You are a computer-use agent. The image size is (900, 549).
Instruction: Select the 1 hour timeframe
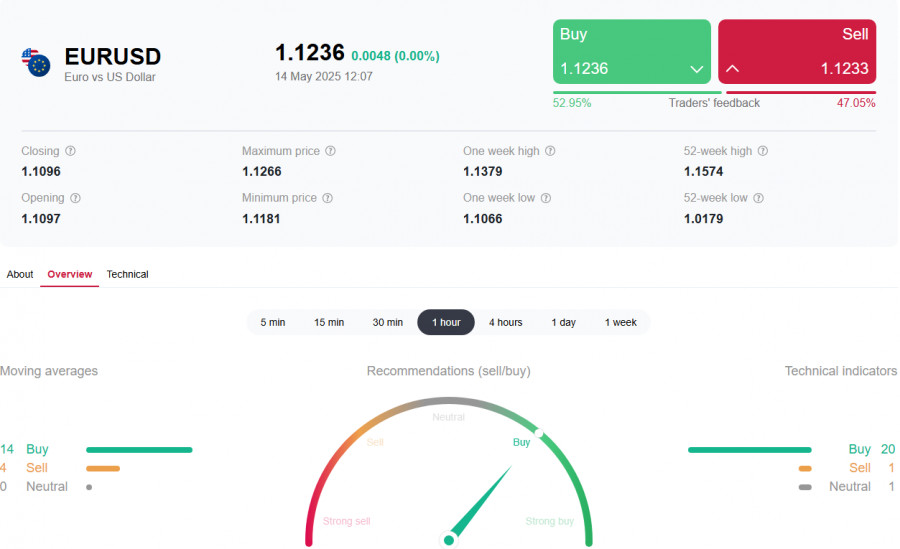tap(446, 322)
